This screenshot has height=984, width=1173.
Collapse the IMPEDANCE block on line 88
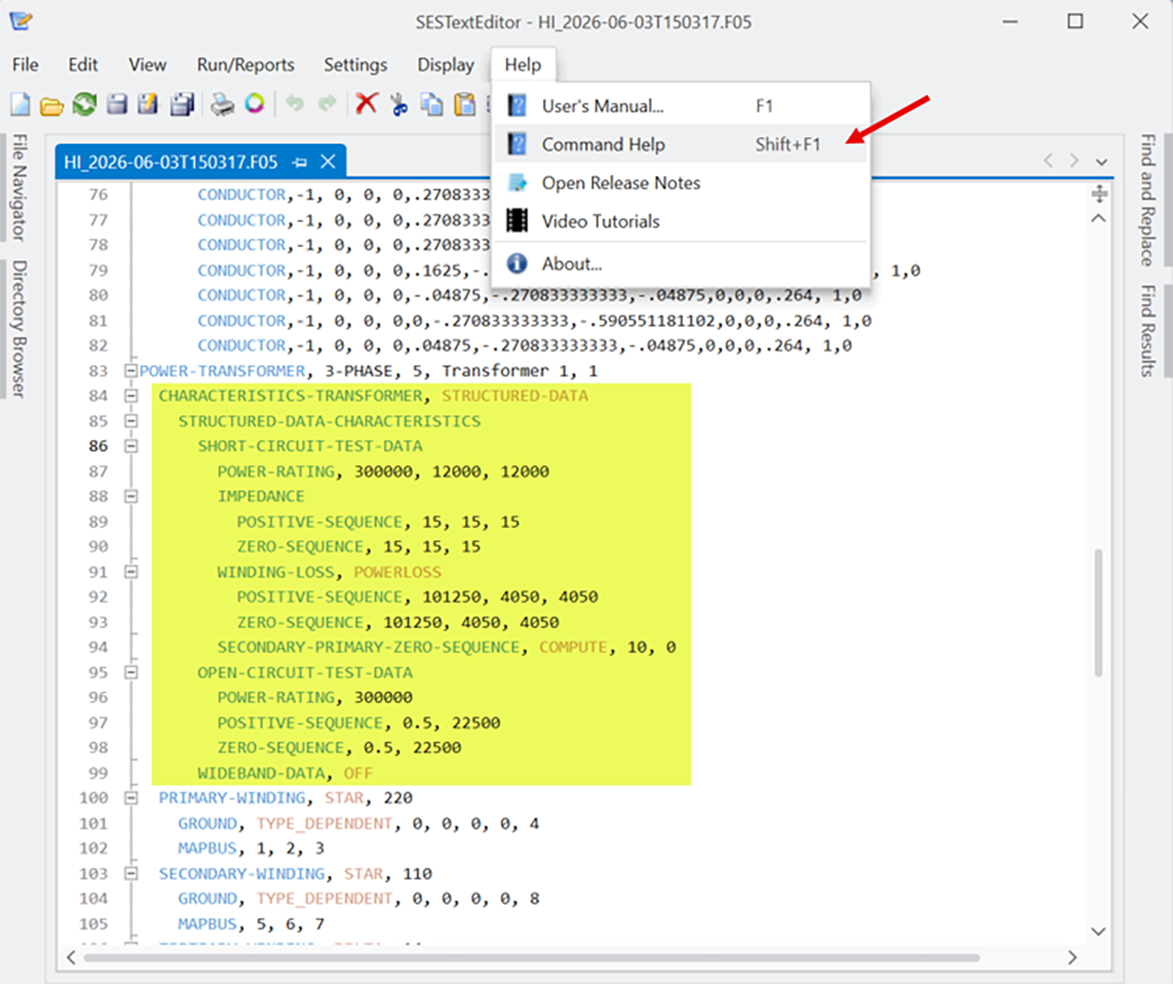click(131, 496)
